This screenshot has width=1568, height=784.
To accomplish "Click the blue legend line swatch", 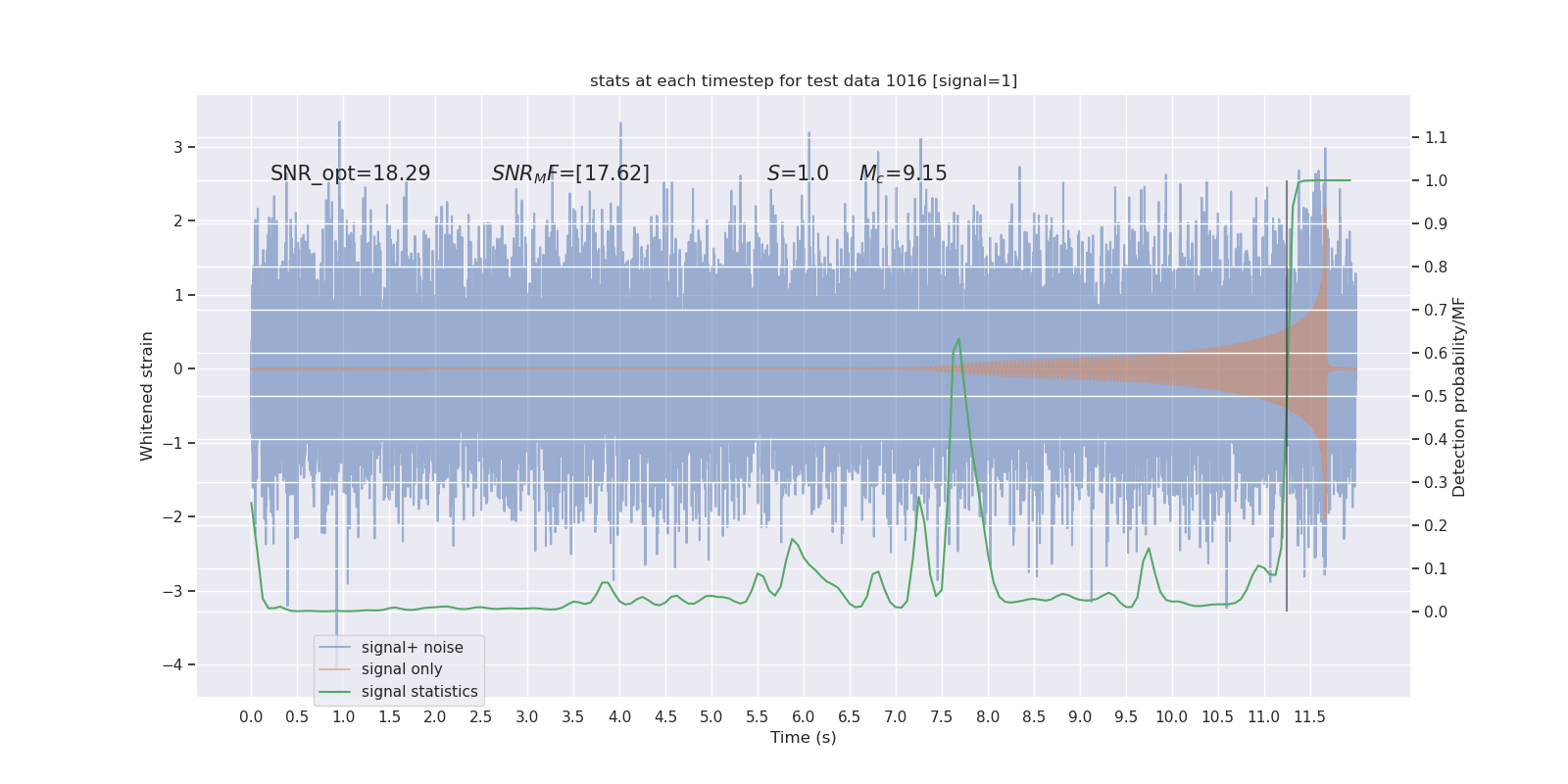I will [x=335, y=648].
